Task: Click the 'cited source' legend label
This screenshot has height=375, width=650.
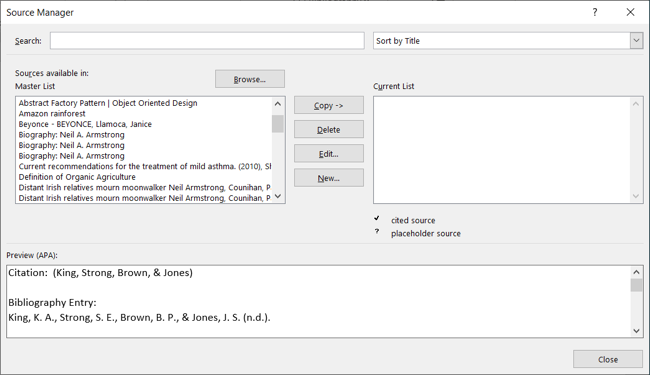Action: [x=413, y=220]
